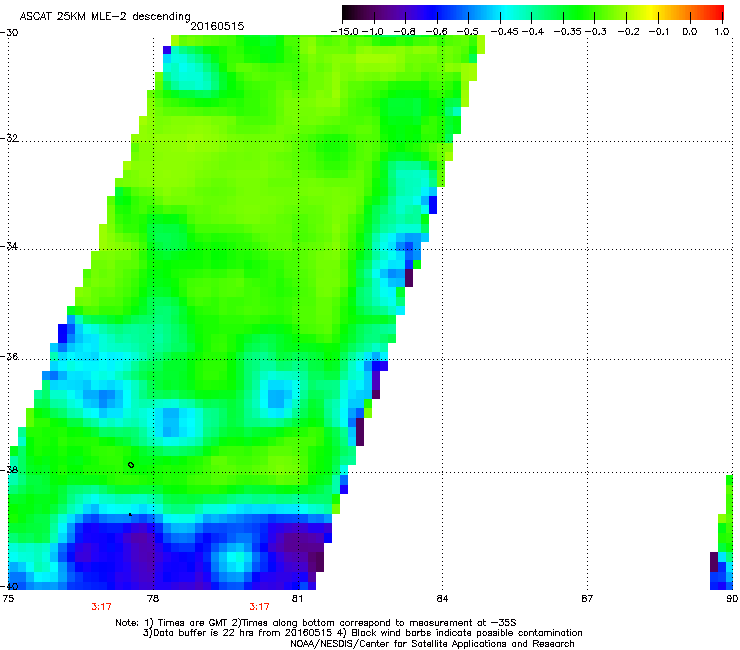Click the colorbar label -0.3
This screenshot has width=740, height=650.
coord(596,32)
